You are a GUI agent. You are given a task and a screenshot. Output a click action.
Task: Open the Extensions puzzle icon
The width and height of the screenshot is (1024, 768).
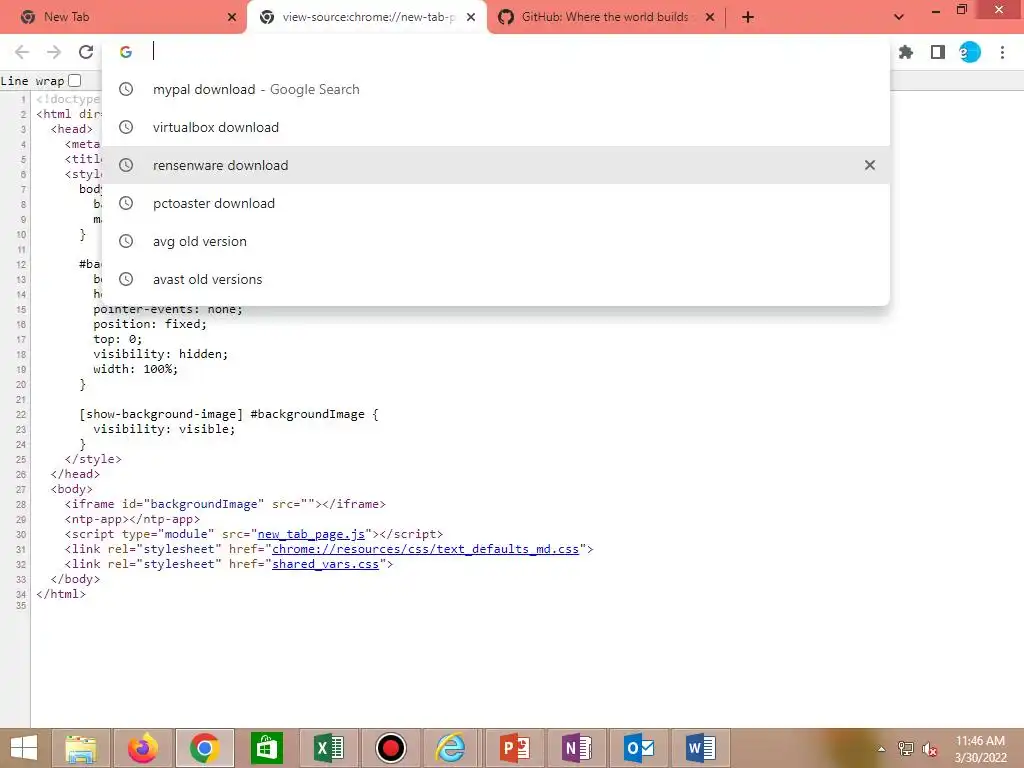pos(906,52)
